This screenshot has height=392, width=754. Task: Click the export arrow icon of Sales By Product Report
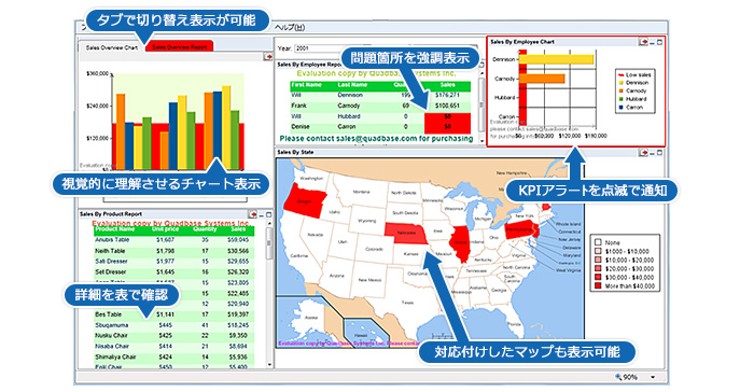click(x=253, y=214)
